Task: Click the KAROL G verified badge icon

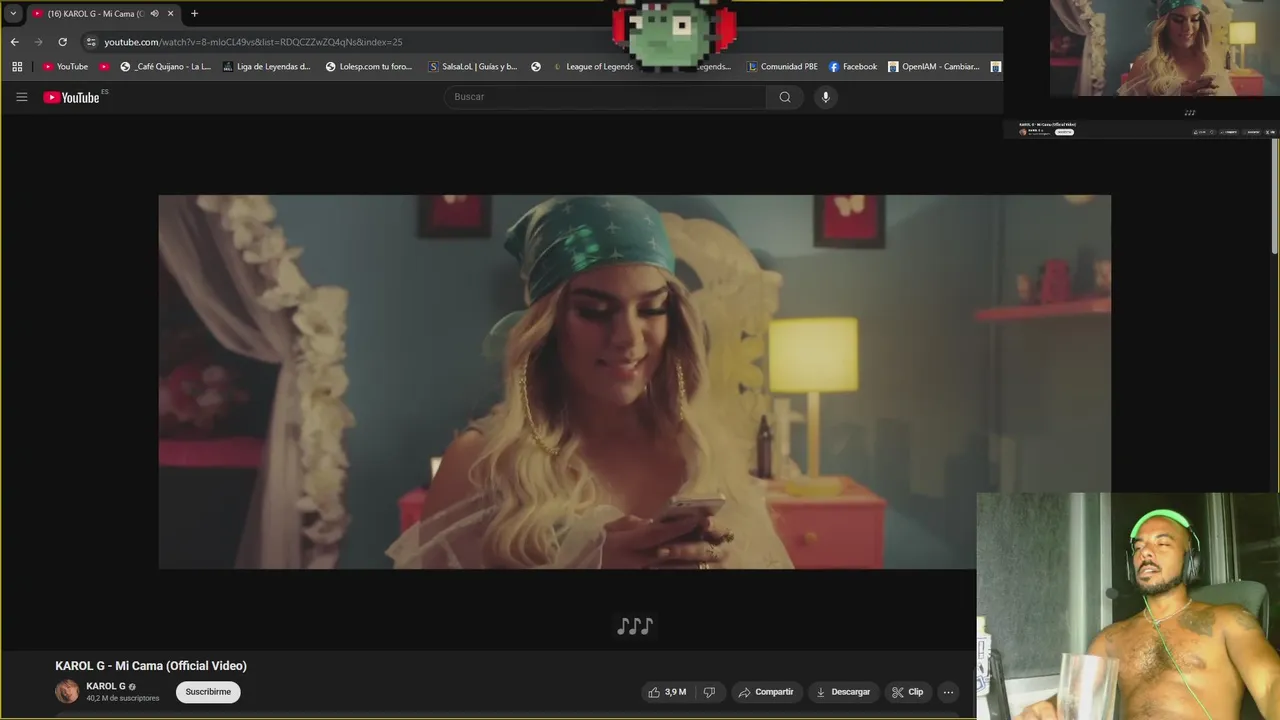Action: pos(132,687)
